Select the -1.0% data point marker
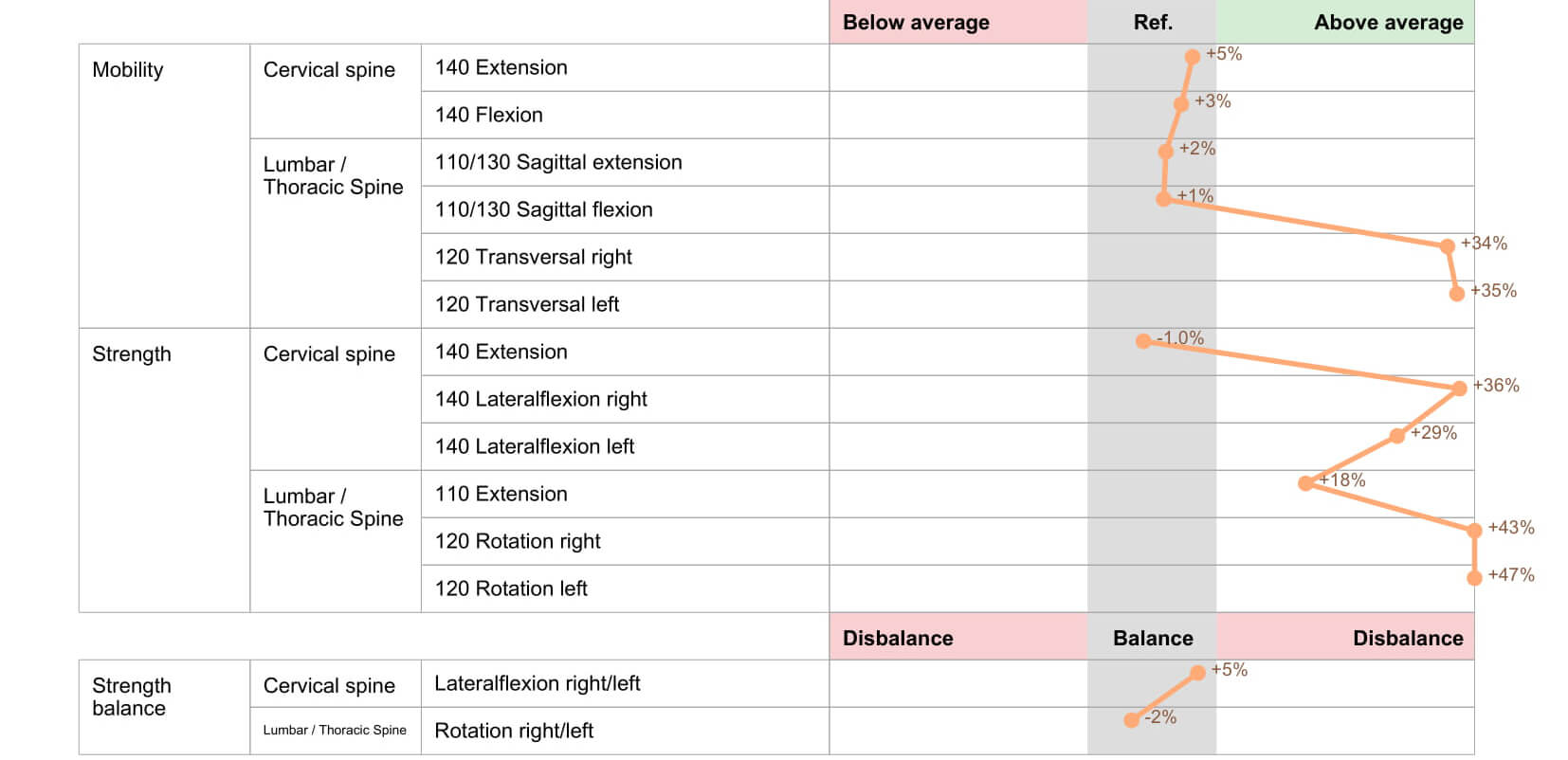The image size is (1568, 760). click(x=1143, y=341)
